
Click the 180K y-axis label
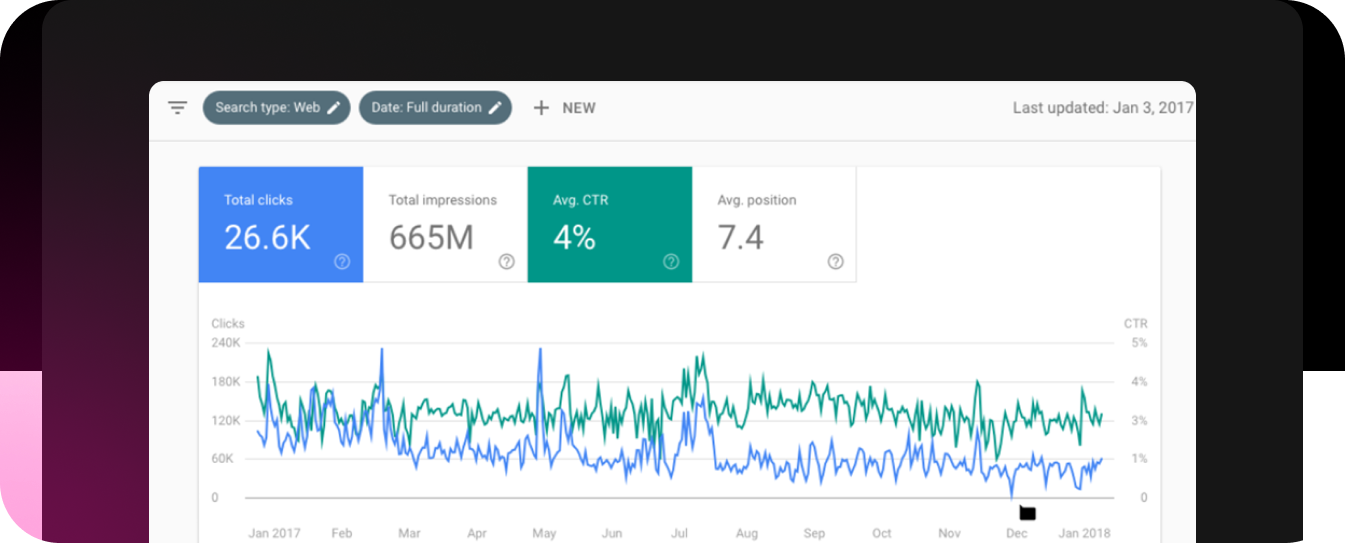tap(226, 382)
